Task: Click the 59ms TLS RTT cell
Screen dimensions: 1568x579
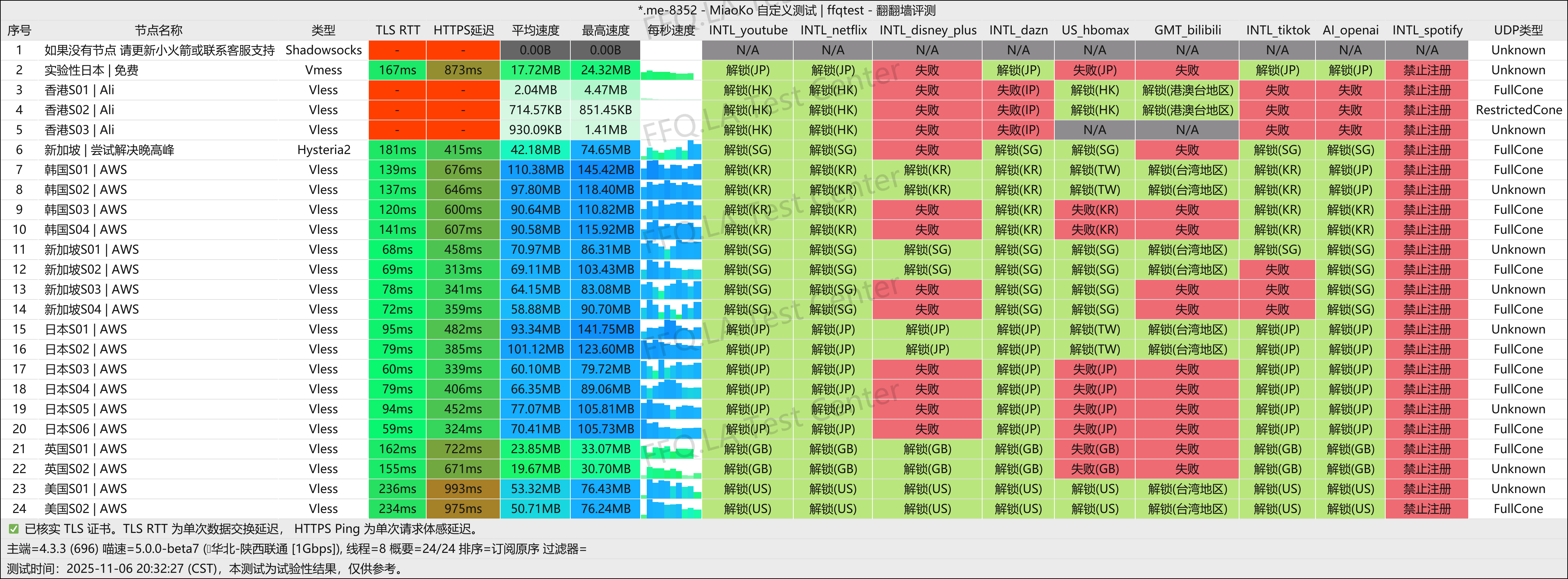Action: pyautogui.click(x=397, y=429)
